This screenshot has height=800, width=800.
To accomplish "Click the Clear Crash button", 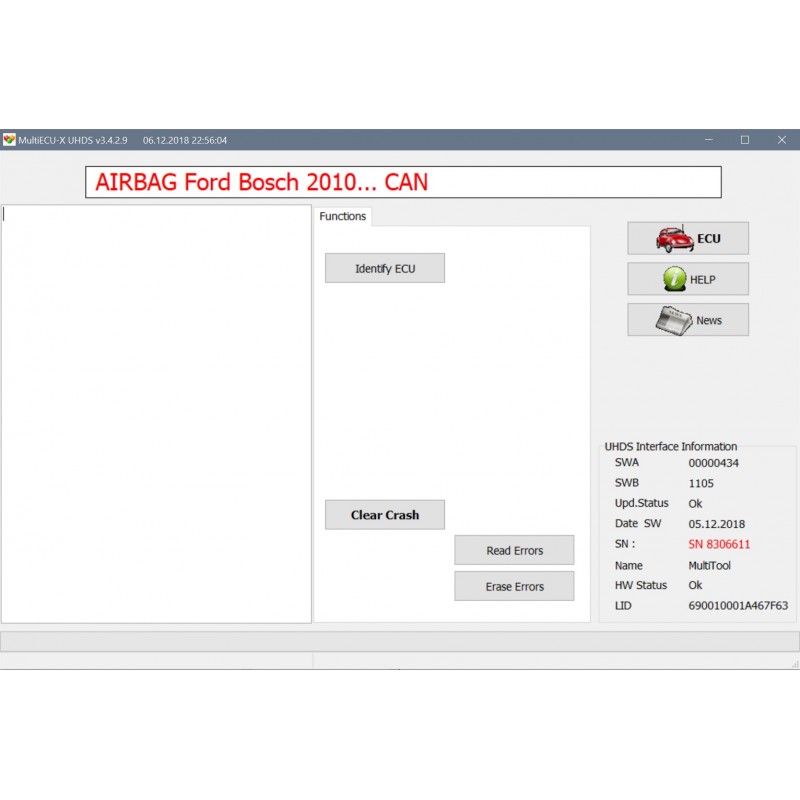I will click(x=385, y=515).
